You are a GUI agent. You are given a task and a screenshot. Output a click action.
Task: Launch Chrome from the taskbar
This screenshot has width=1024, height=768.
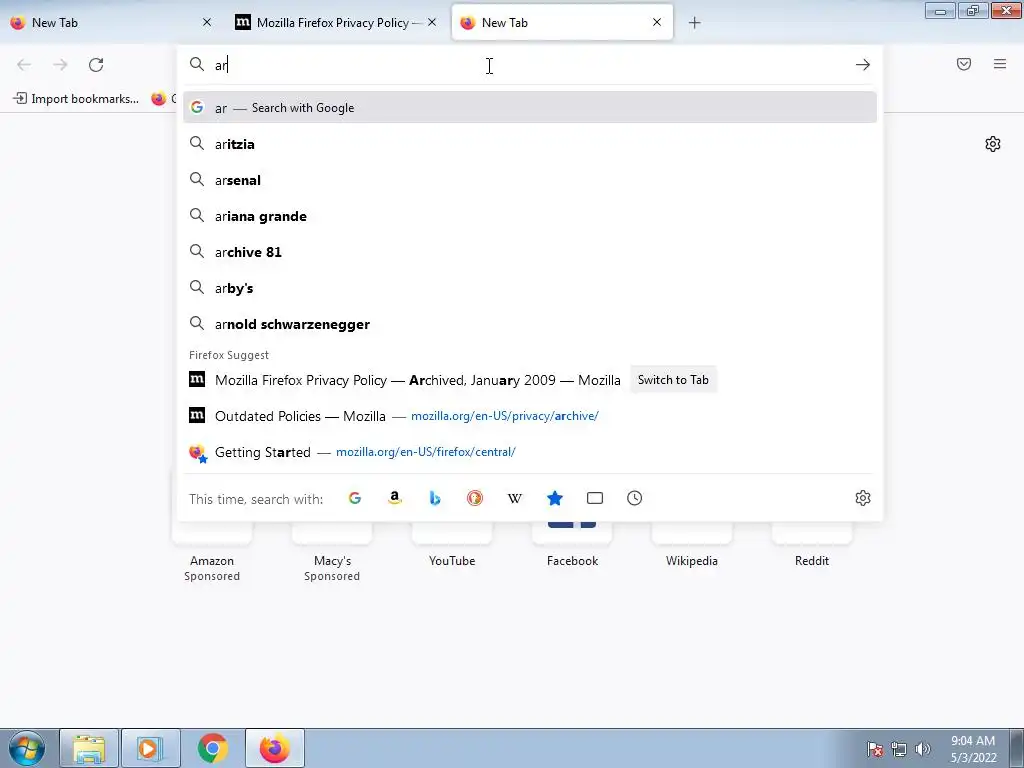point(212,748)
